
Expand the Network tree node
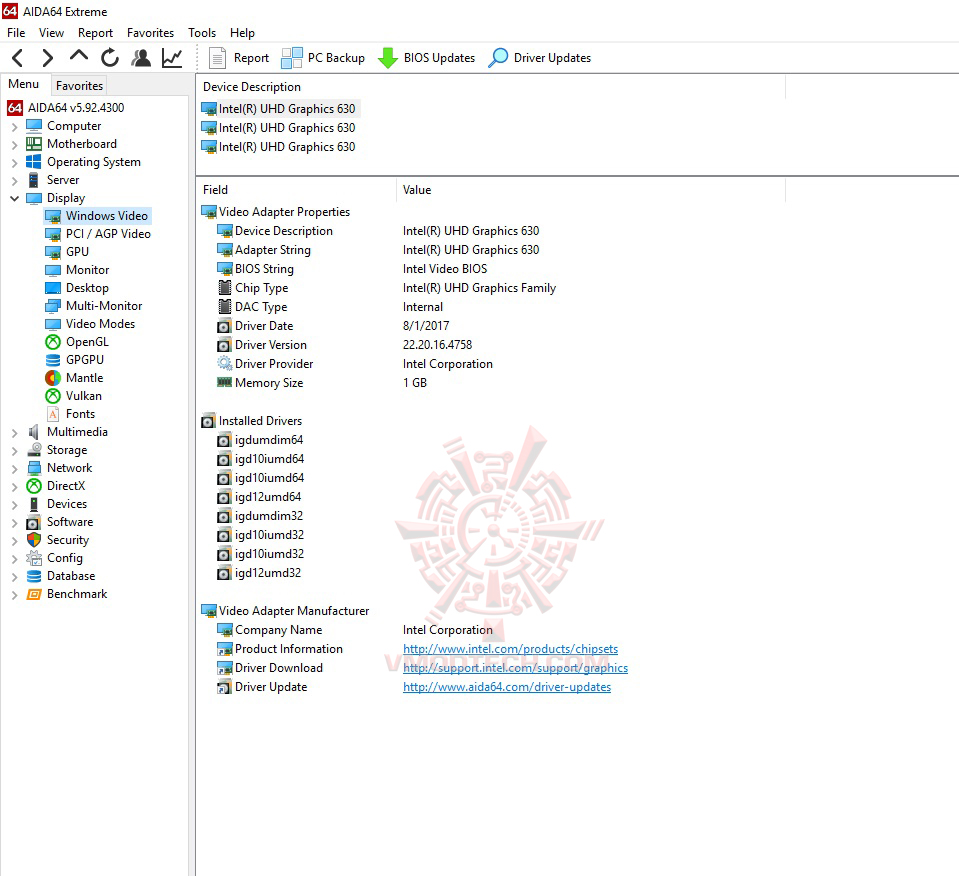[14, 469]
